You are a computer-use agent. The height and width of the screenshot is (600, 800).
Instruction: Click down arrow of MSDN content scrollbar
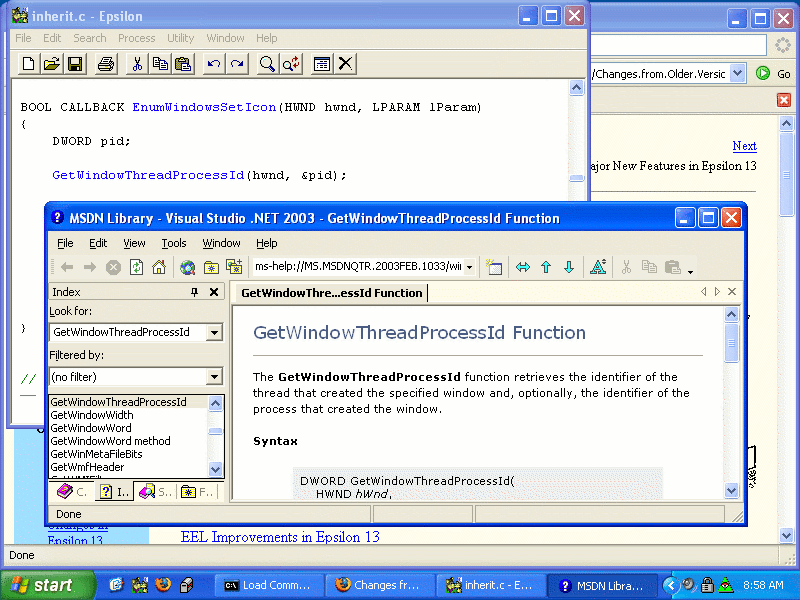731,490
